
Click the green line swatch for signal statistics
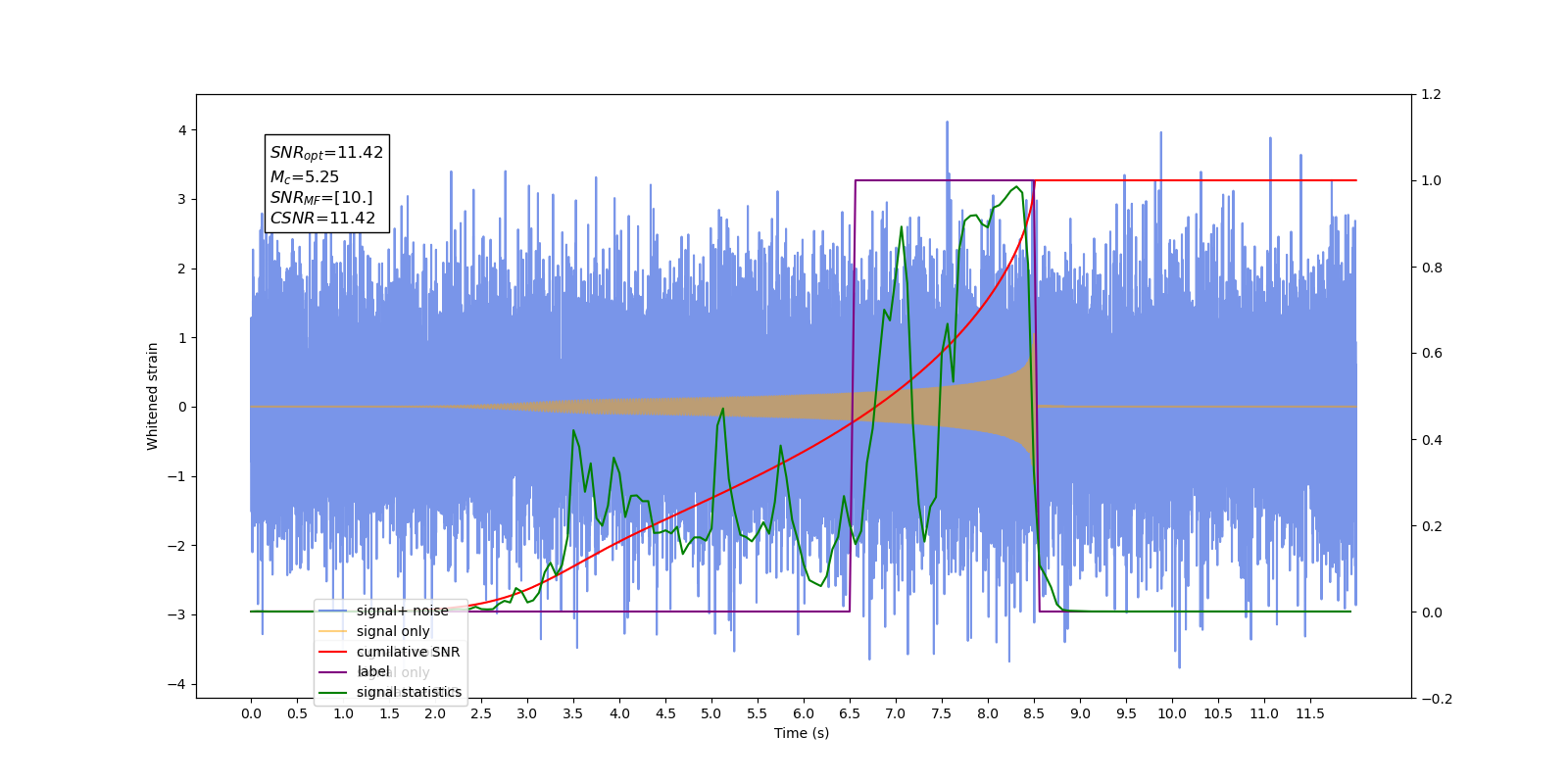[x=333, y=692]
